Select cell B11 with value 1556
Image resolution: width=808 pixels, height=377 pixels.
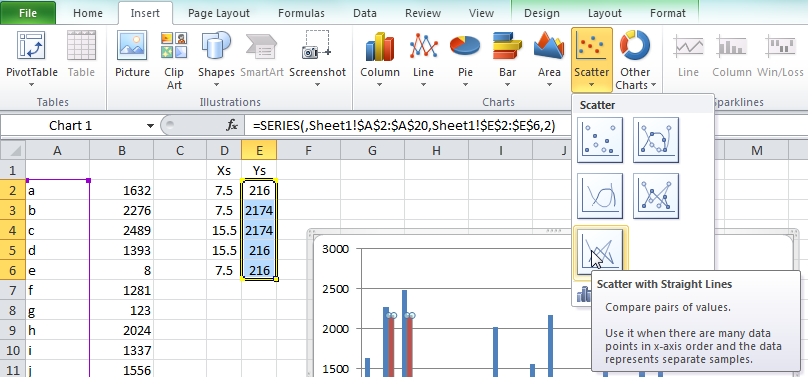pos(121,370)
